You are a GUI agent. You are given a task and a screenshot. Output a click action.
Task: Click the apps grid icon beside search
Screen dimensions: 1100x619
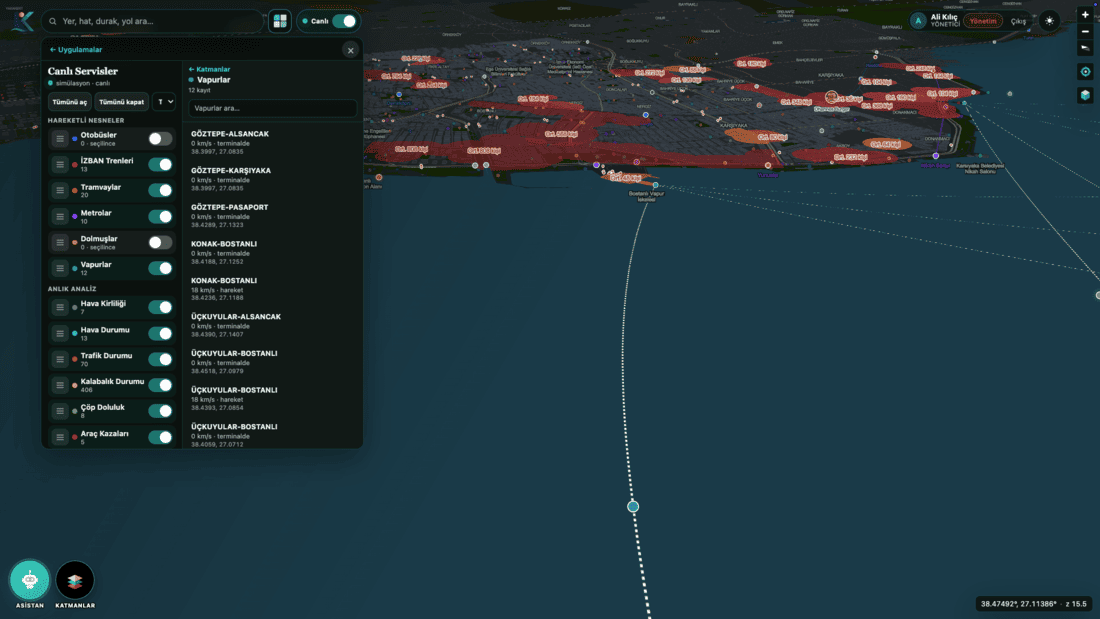[280, 21]
